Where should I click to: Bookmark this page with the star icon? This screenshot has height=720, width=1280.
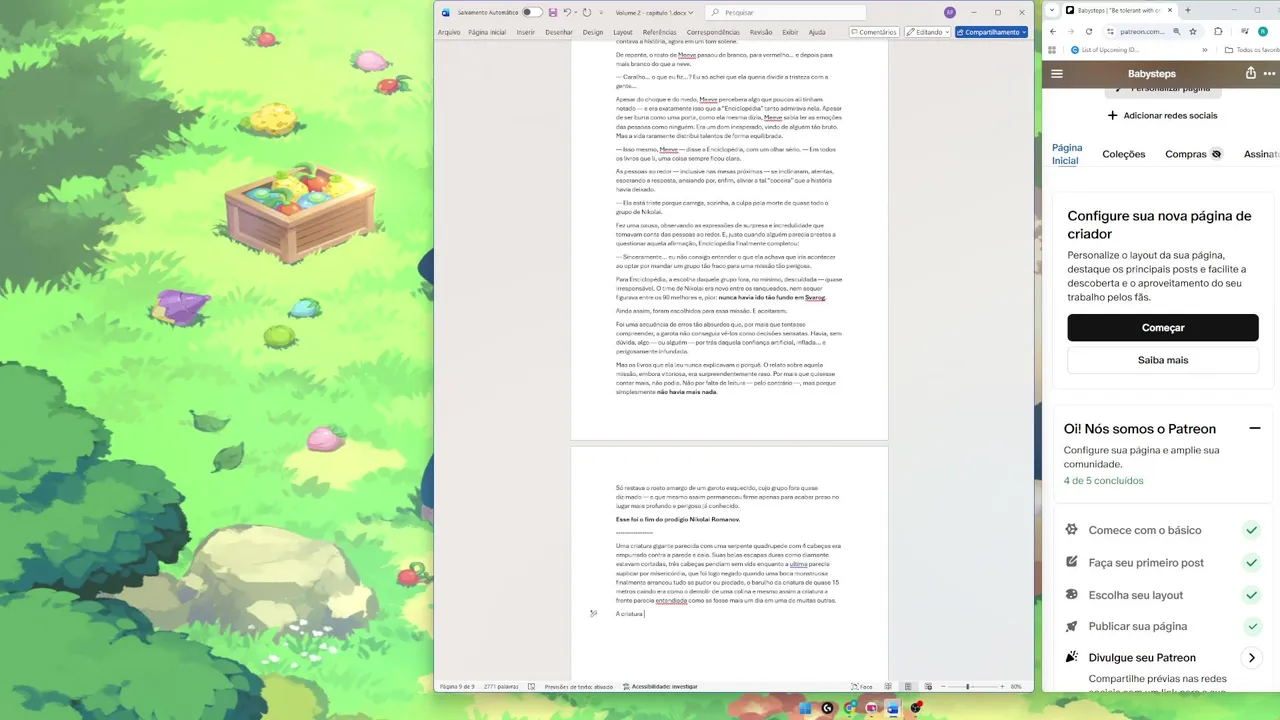point(1193,31)
